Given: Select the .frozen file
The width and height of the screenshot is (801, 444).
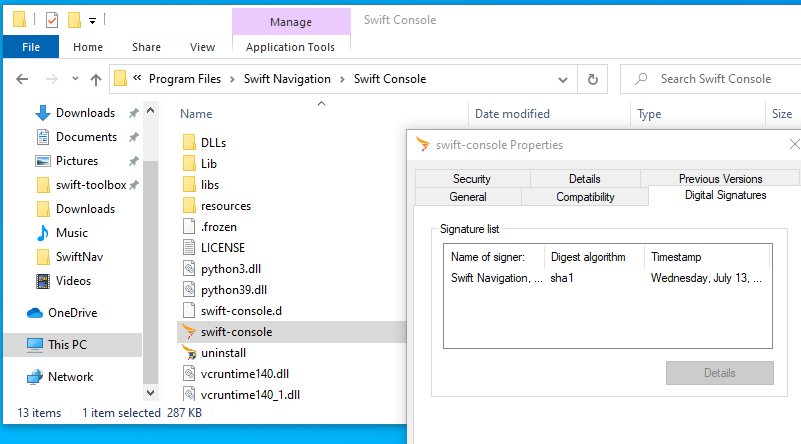Looking at the screenshot, I should tap(219, 227).
